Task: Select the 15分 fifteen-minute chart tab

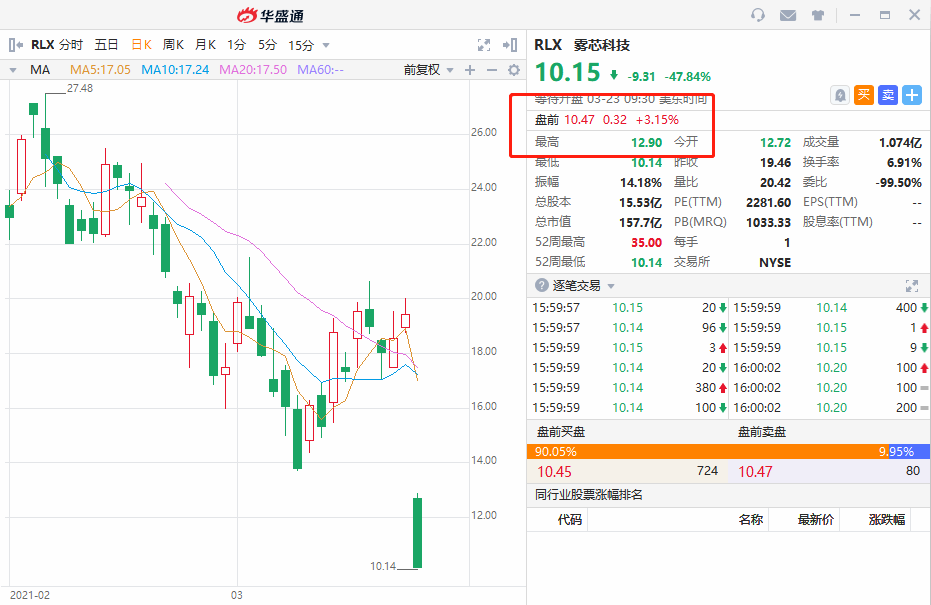Action: [x=301, y=45]
